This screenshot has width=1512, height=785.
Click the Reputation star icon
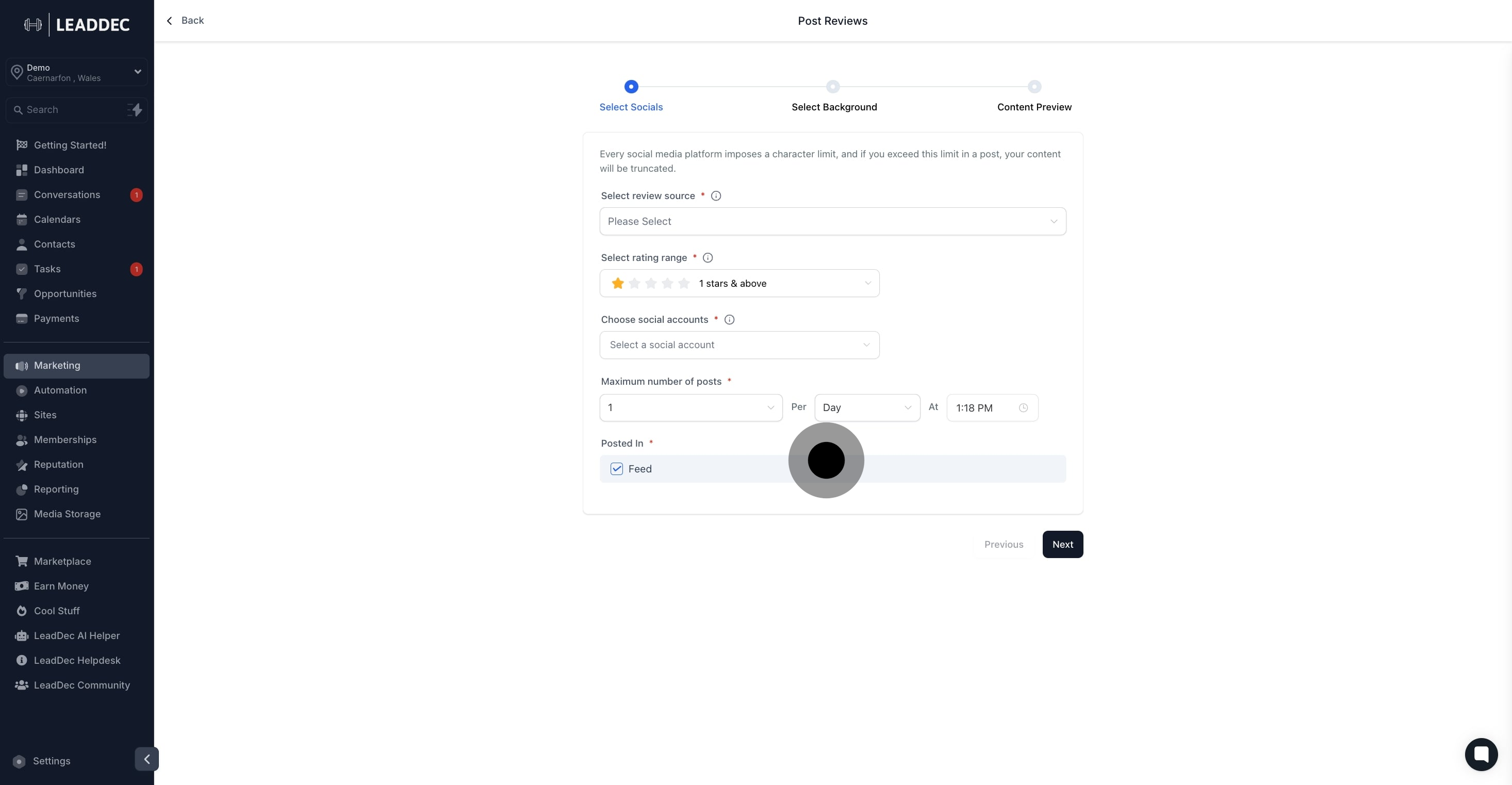coord(22,465)
